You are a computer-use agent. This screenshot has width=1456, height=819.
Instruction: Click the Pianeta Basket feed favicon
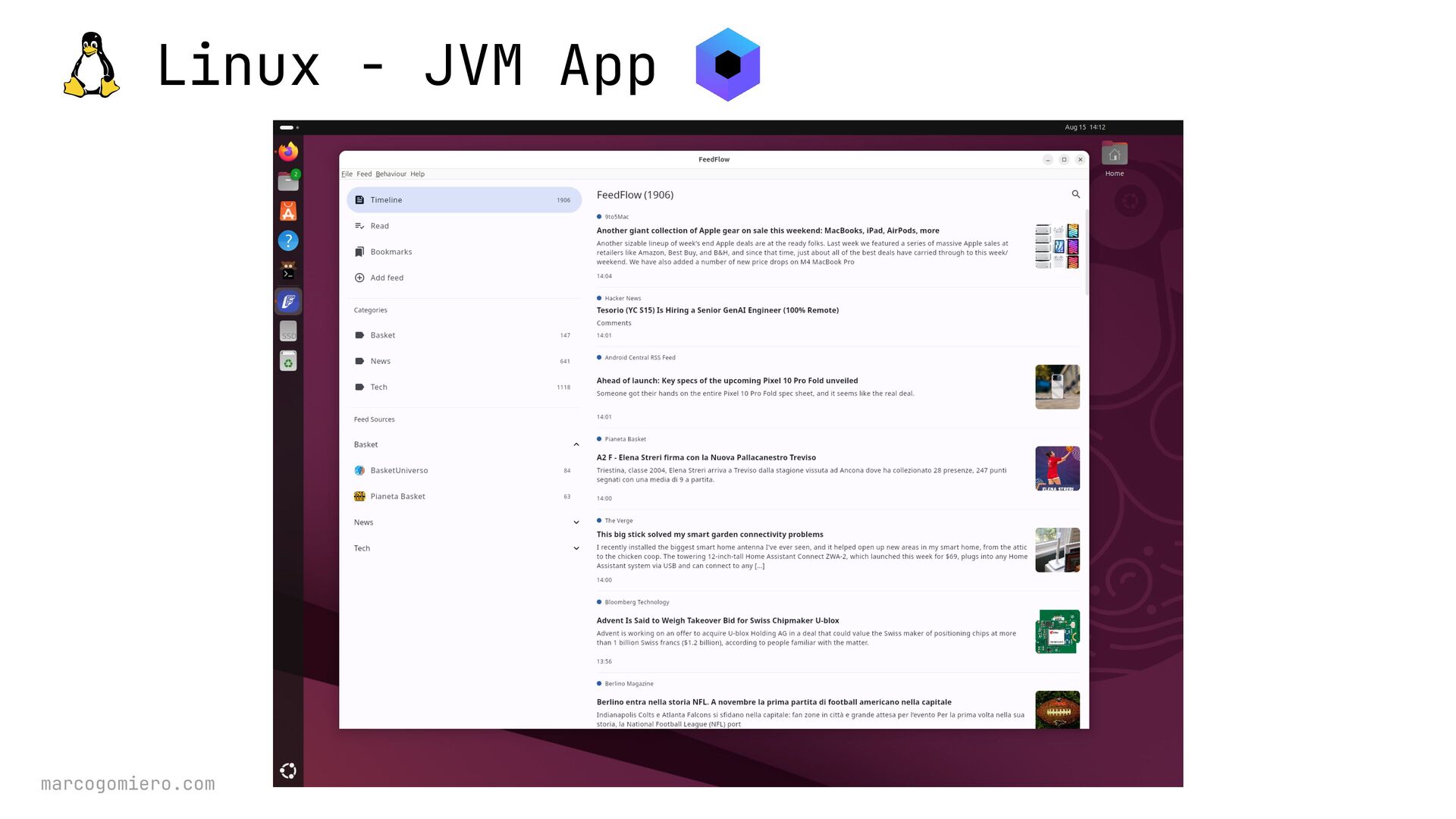tap(359, 496)
